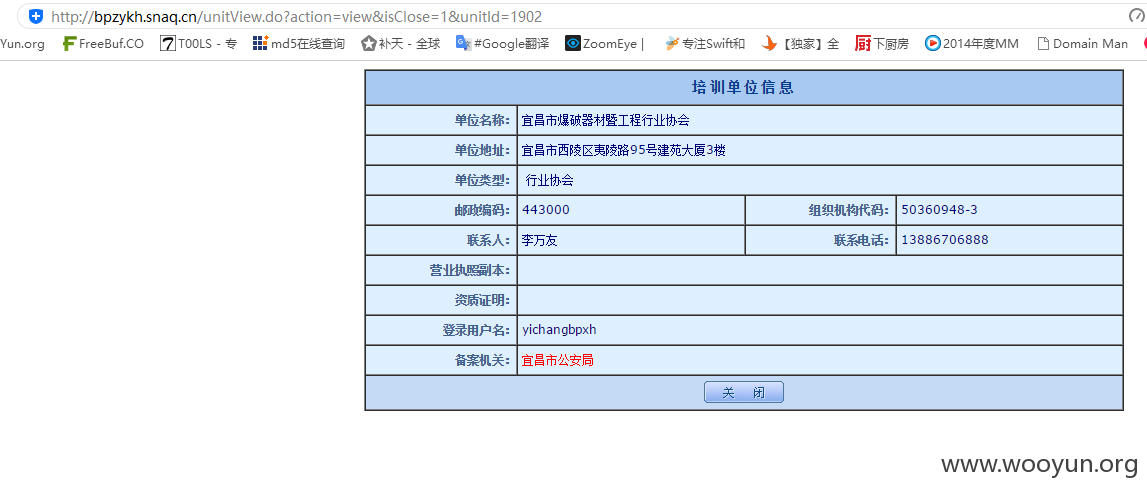
Task: Click the md5 grid favicon
Action: [x=260, y=44]
